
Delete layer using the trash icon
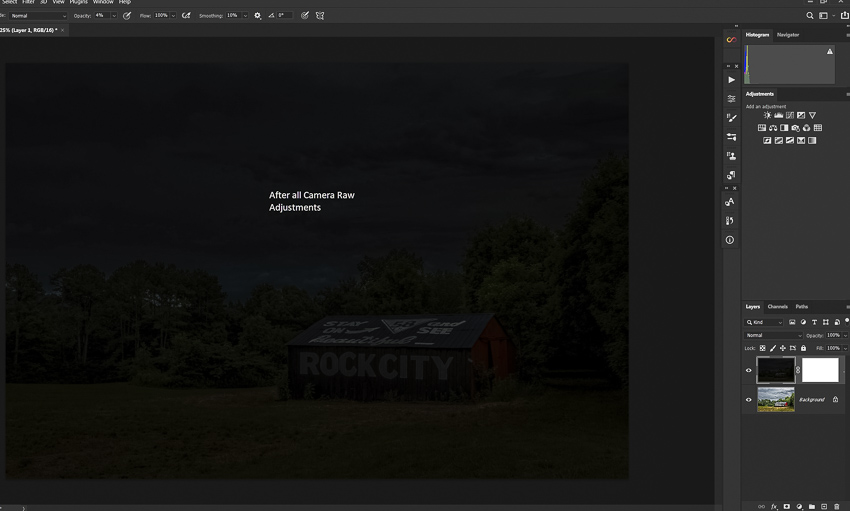coord(836,506)
